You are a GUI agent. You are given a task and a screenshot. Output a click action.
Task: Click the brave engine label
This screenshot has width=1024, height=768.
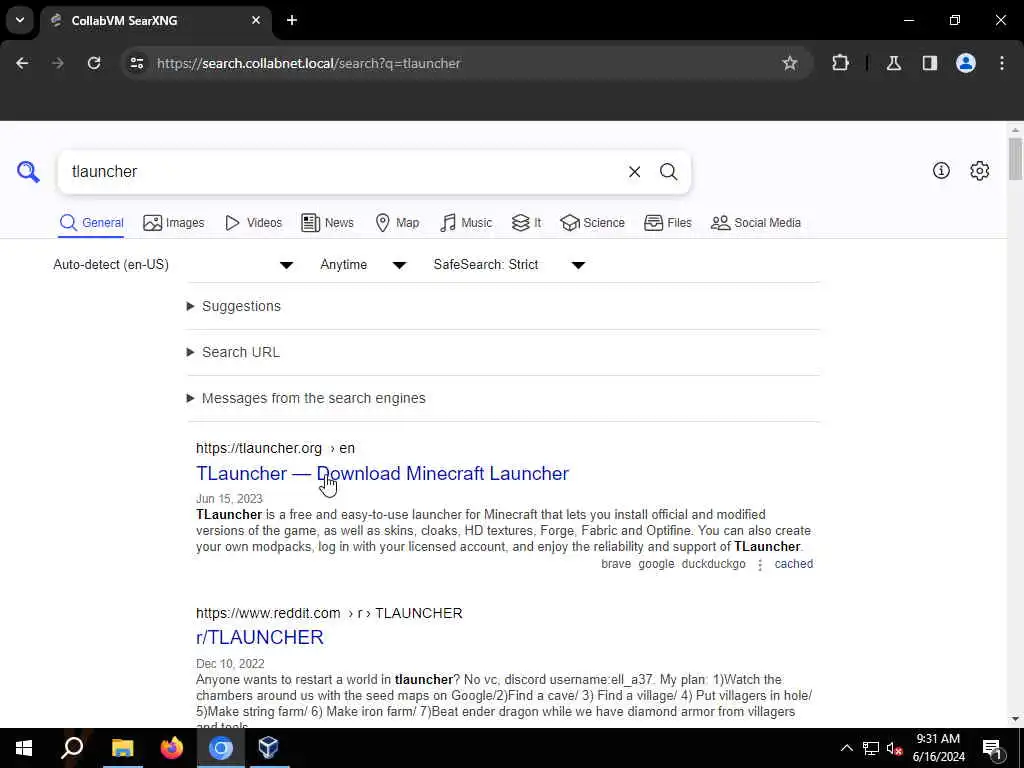click(x=616, y=564)
